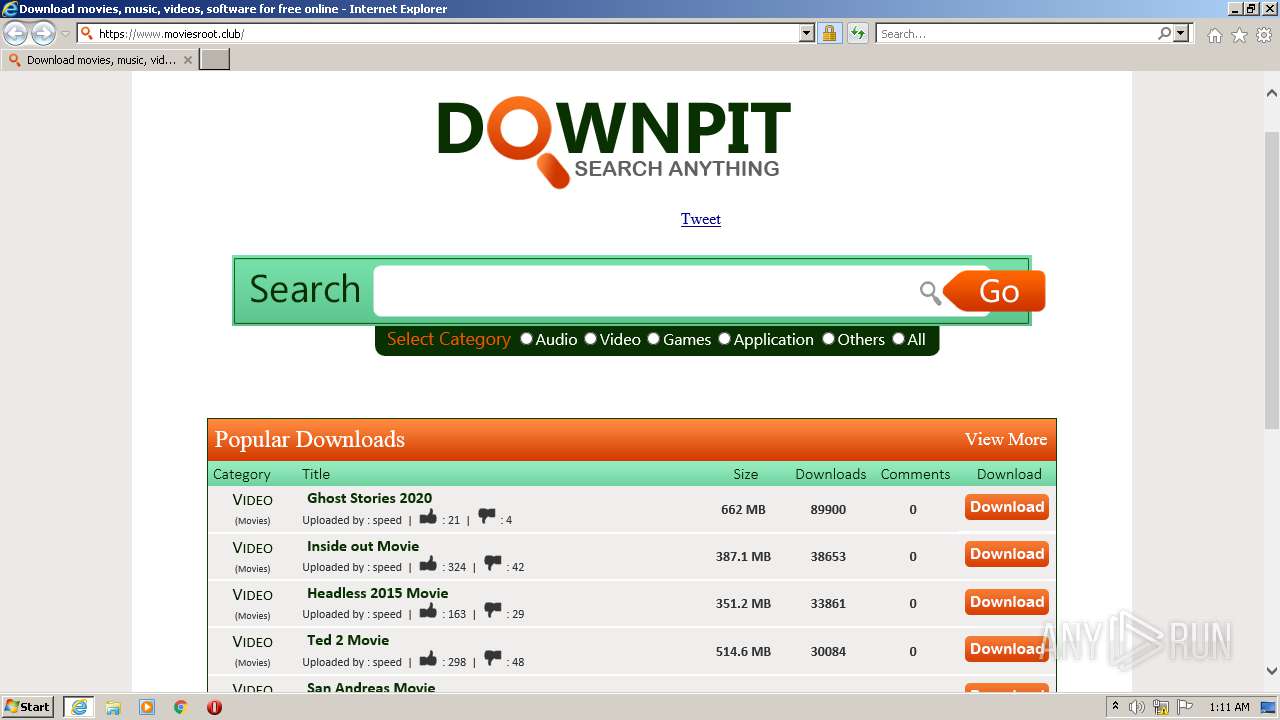Open File Explorer folder taskbar icon
The height and width of the screenshot is (720, 1280).
[113, 707]
